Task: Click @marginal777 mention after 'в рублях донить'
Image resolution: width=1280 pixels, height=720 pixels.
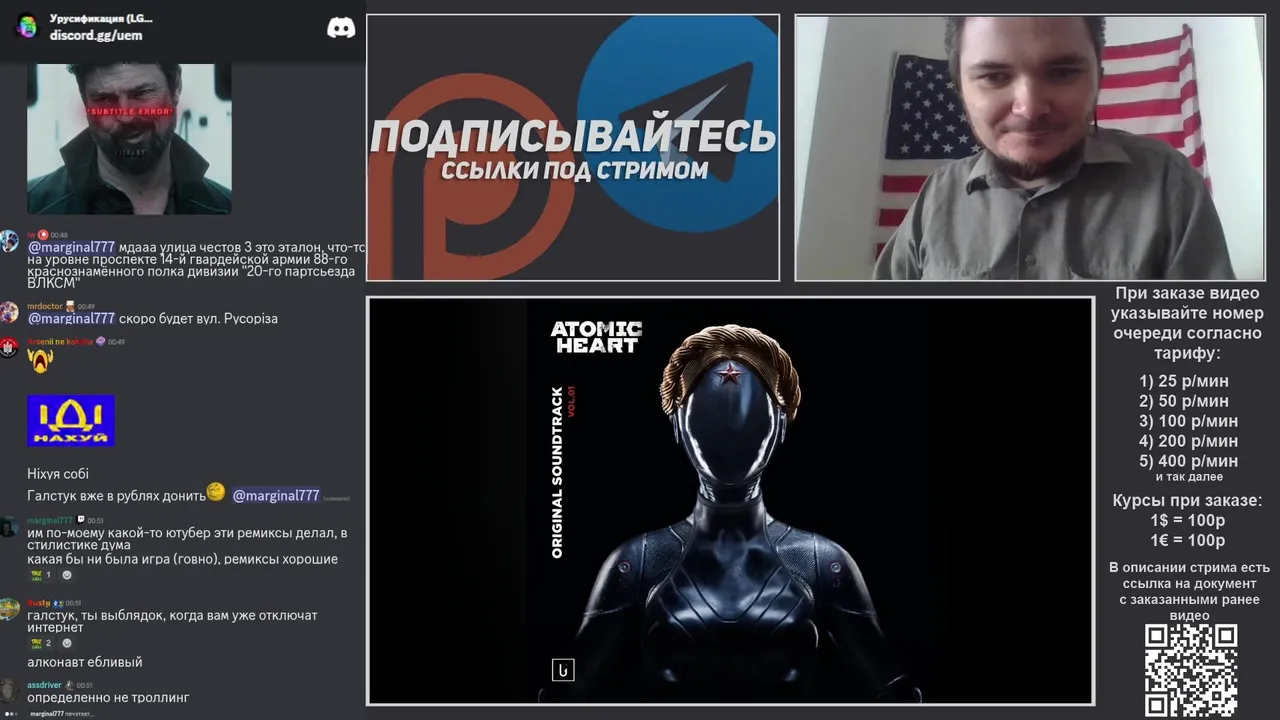Action: pos(276,495)
